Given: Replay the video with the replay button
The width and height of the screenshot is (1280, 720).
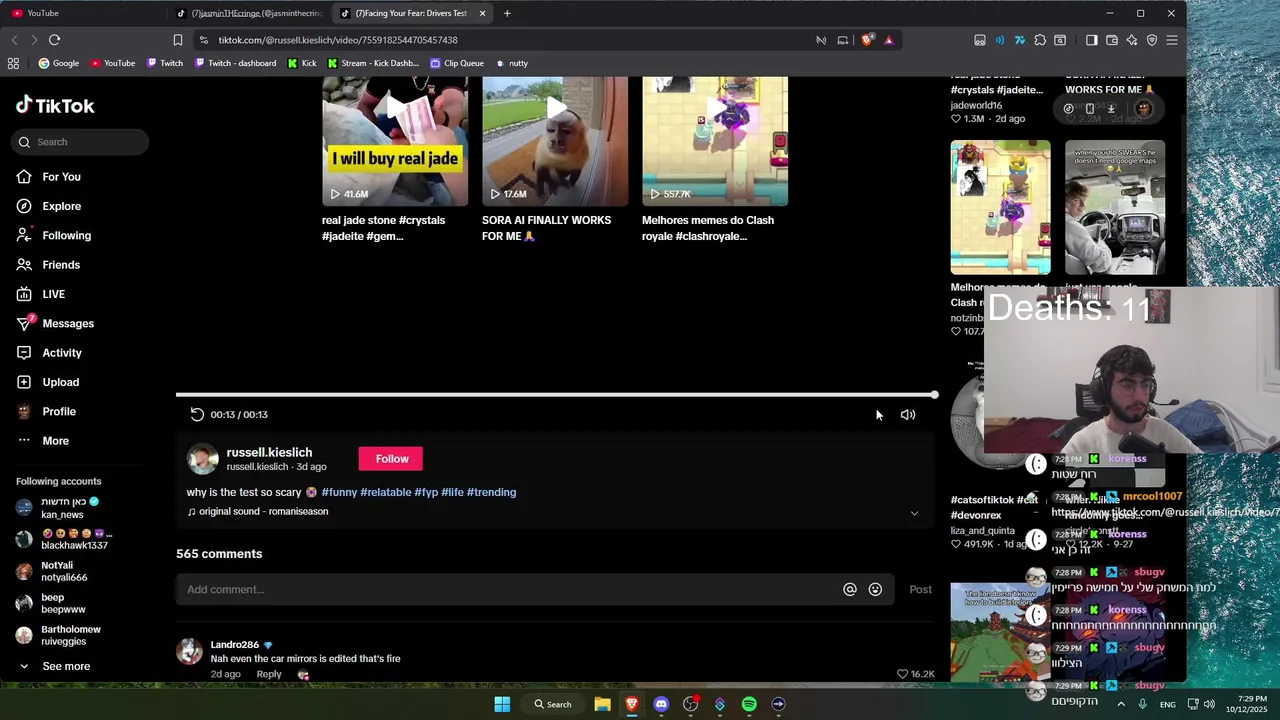Looking at the screenshot, I should tap(197, 414).
